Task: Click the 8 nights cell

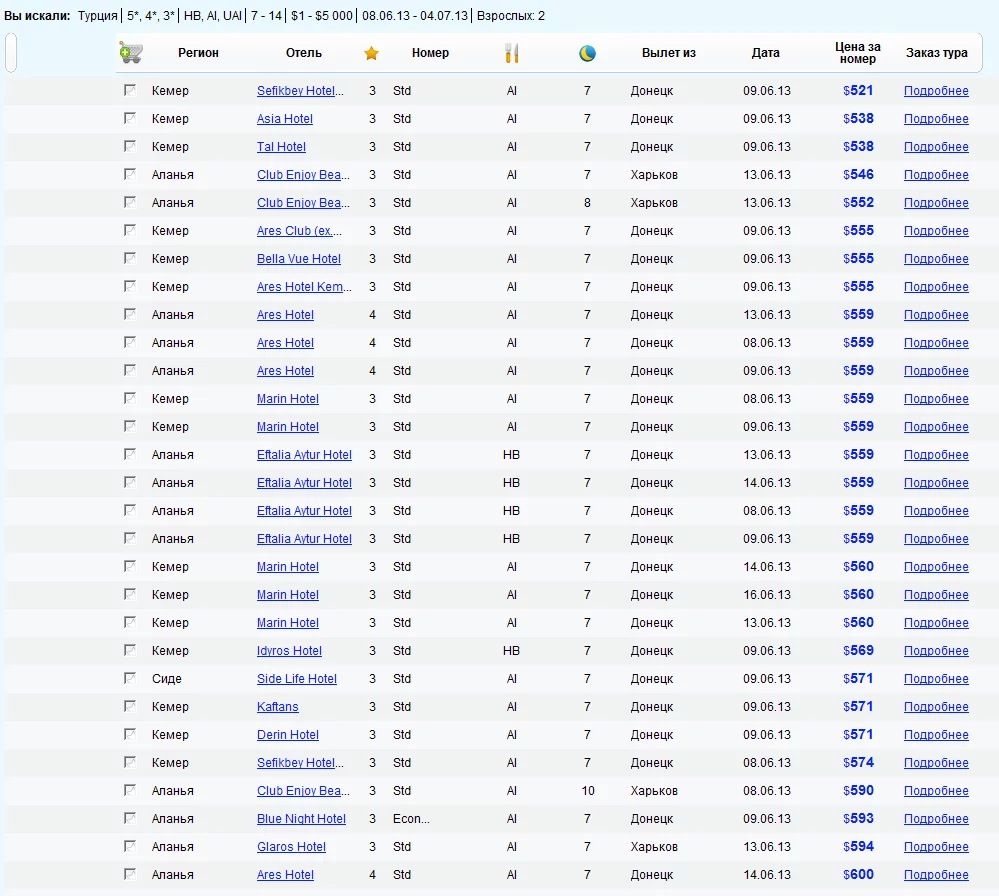Action: 587,203
